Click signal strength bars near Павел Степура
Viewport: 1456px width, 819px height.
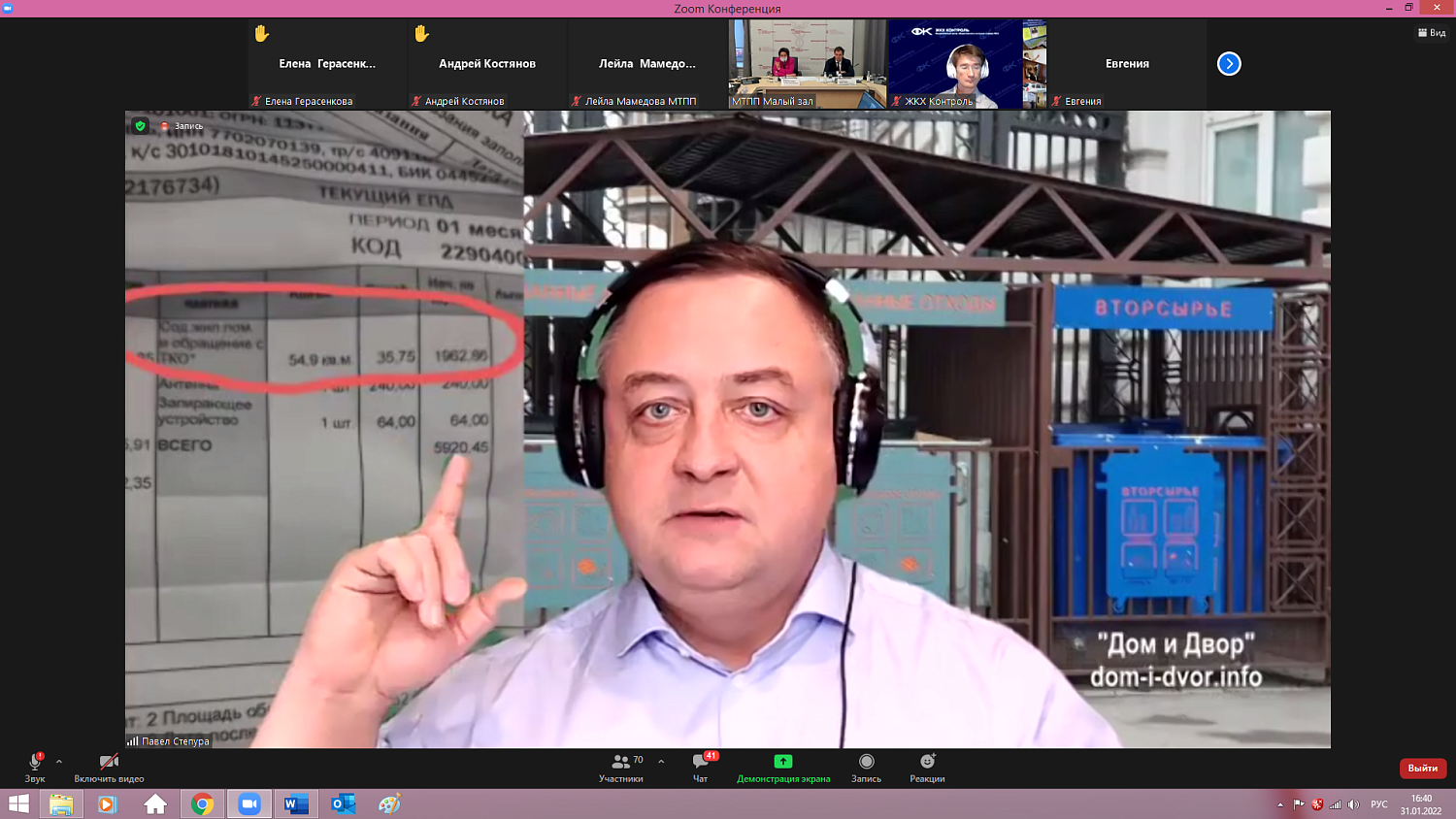click(x=132, y=740)
